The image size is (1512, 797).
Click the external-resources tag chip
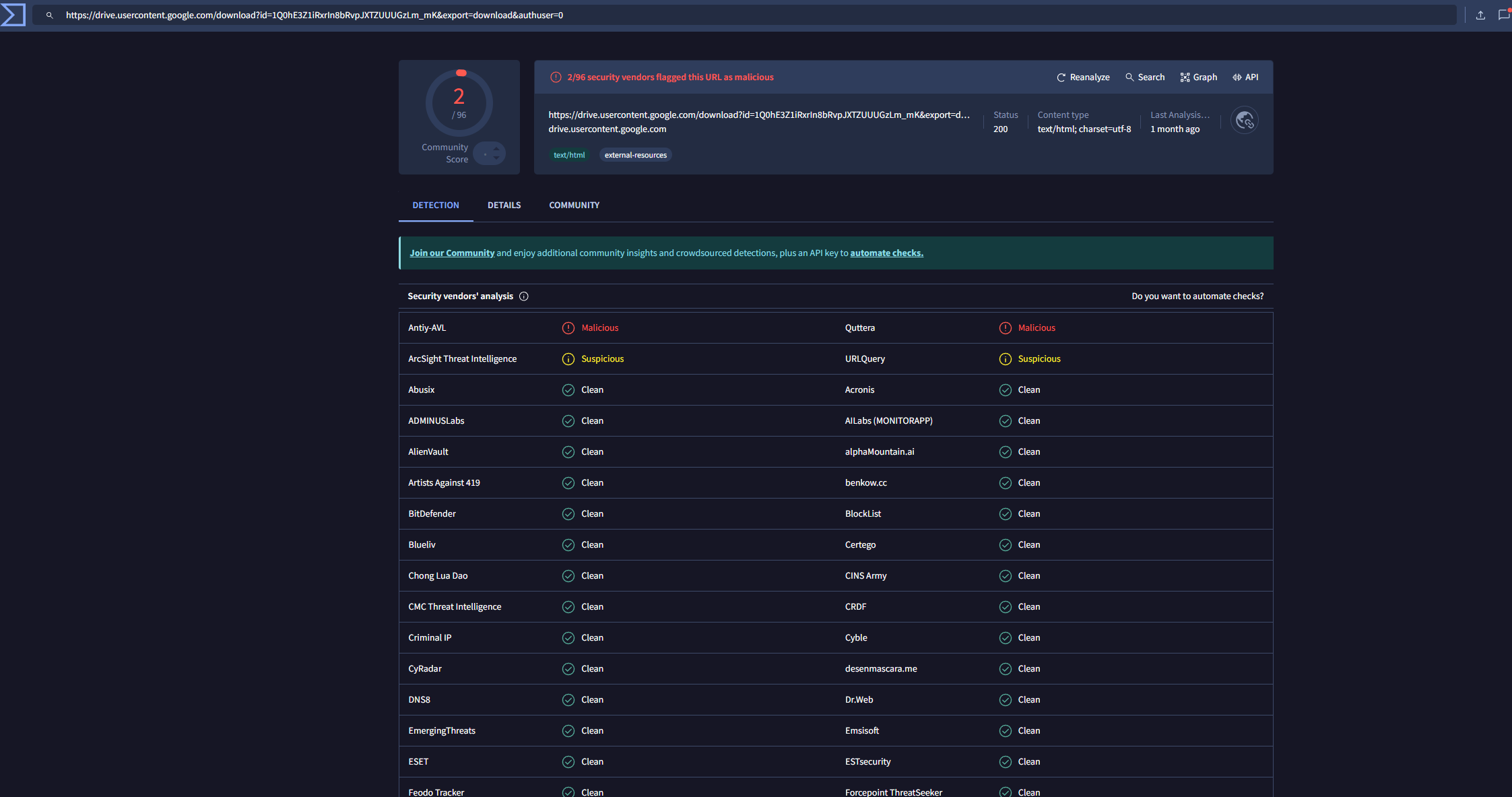point(636,155)
